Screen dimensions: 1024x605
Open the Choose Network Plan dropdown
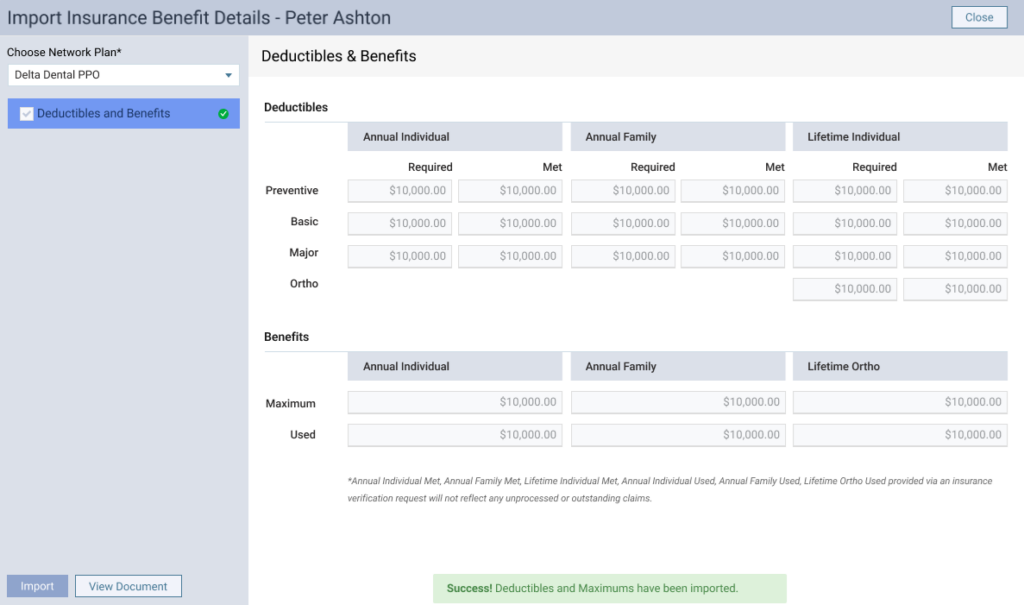pos(122,75)
